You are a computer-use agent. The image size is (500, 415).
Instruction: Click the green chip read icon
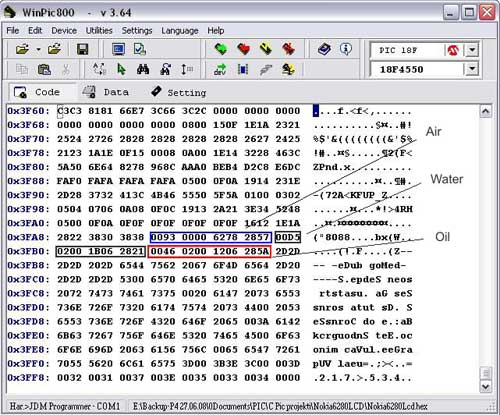click(220, 49)
